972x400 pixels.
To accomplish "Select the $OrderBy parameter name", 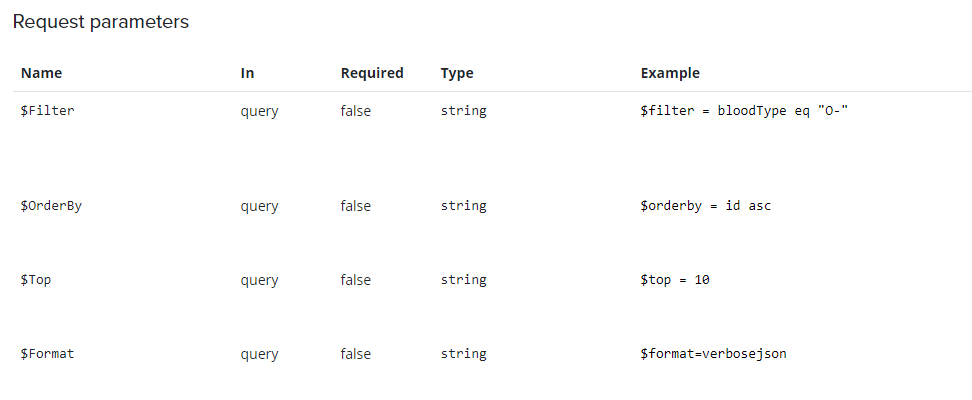I will pos(51,206).
